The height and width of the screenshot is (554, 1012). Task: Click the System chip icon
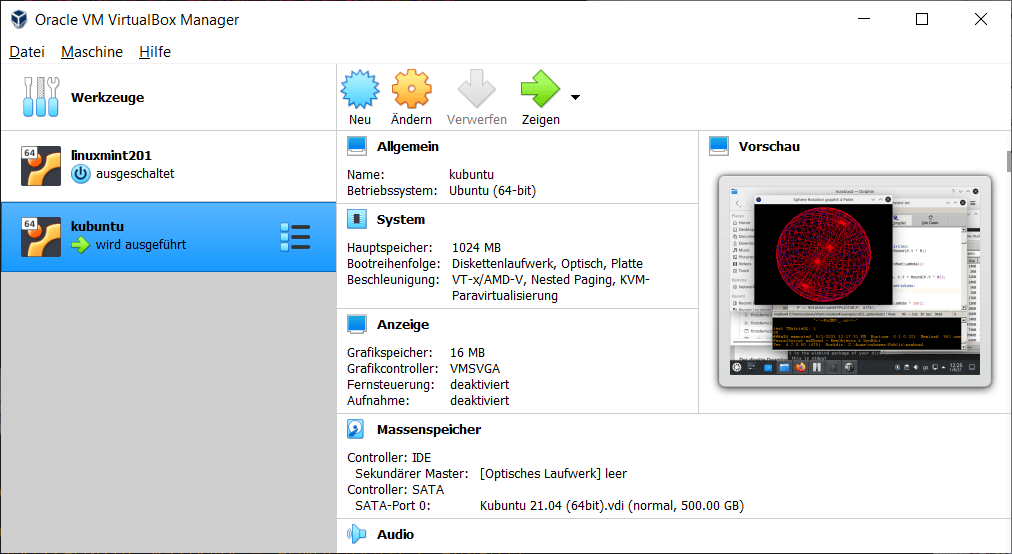coord(357,219)
